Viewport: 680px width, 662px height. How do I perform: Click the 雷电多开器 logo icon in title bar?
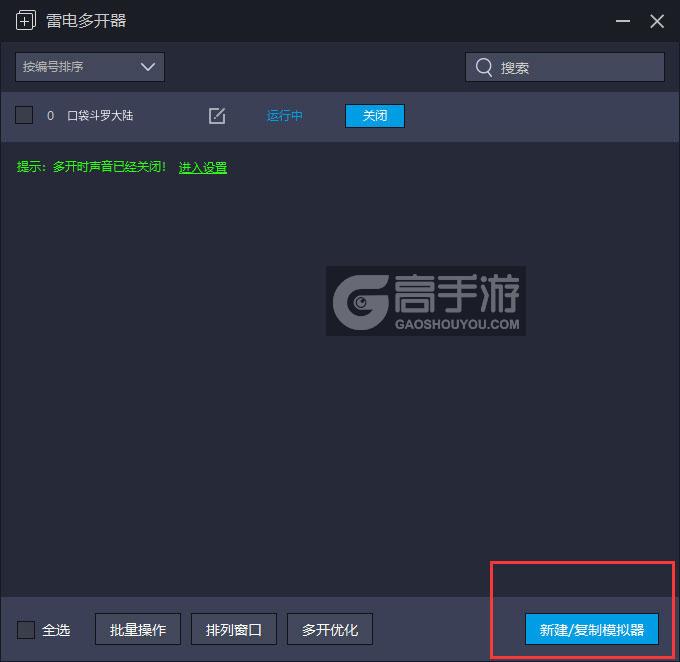(x=26, y=21)
